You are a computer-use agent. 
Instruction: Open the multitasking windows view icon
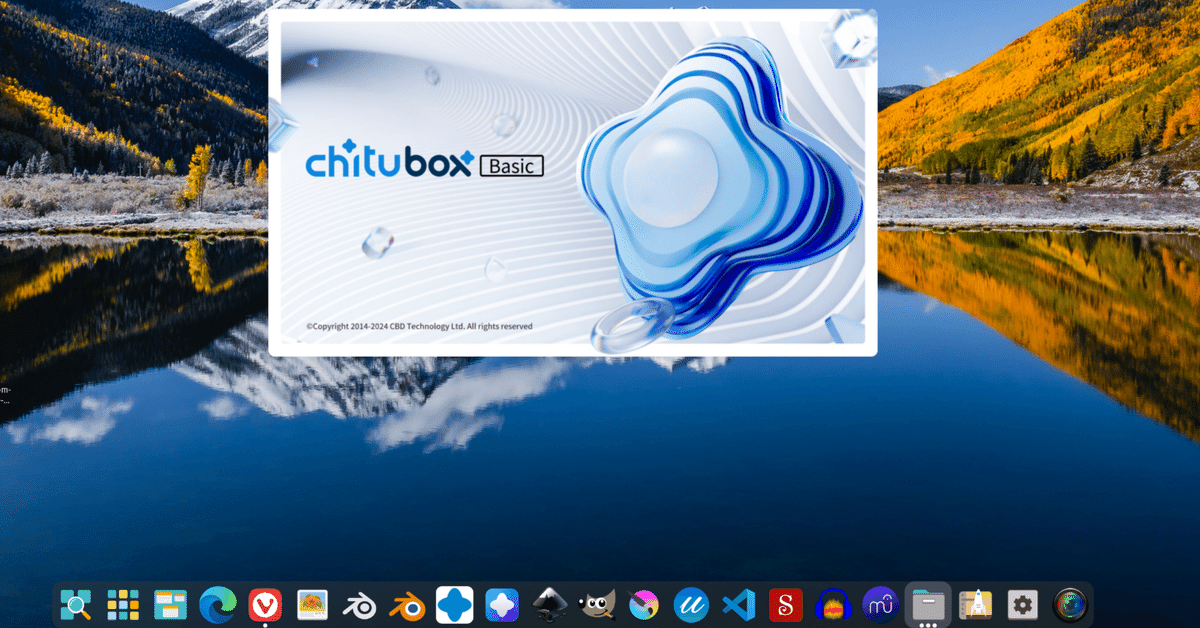point(171,604)
